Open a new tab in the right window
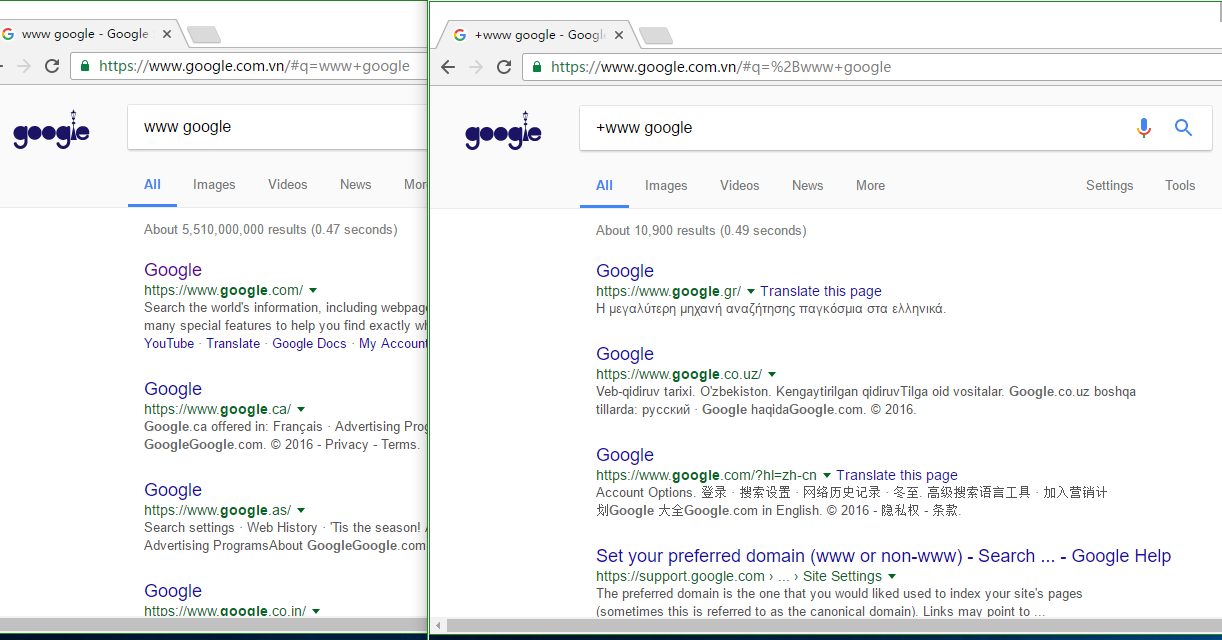The height and width of the screenshot is (640, 1222). tap(656, 36)
